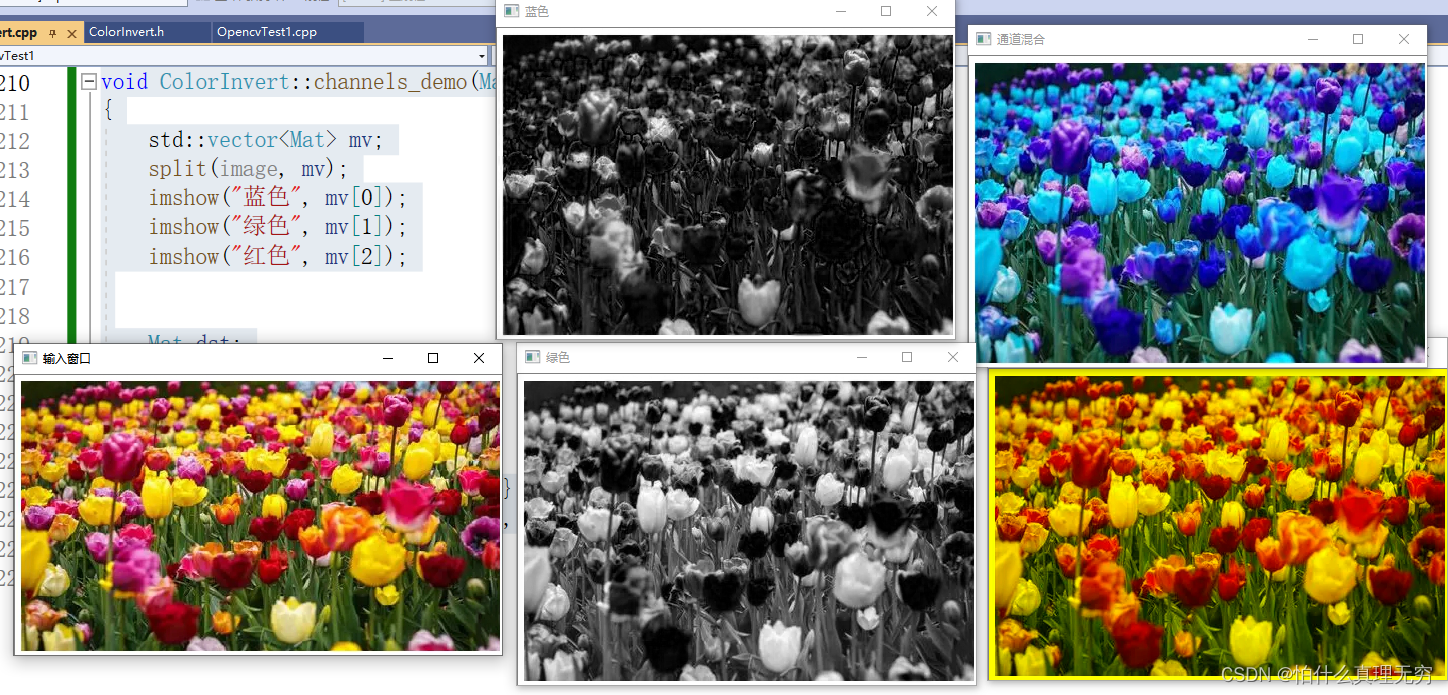Click the original colorful tulip image in 输入窗口
Image resolution: width=1448 pixels, height=695 pixels.
point(260,516)
